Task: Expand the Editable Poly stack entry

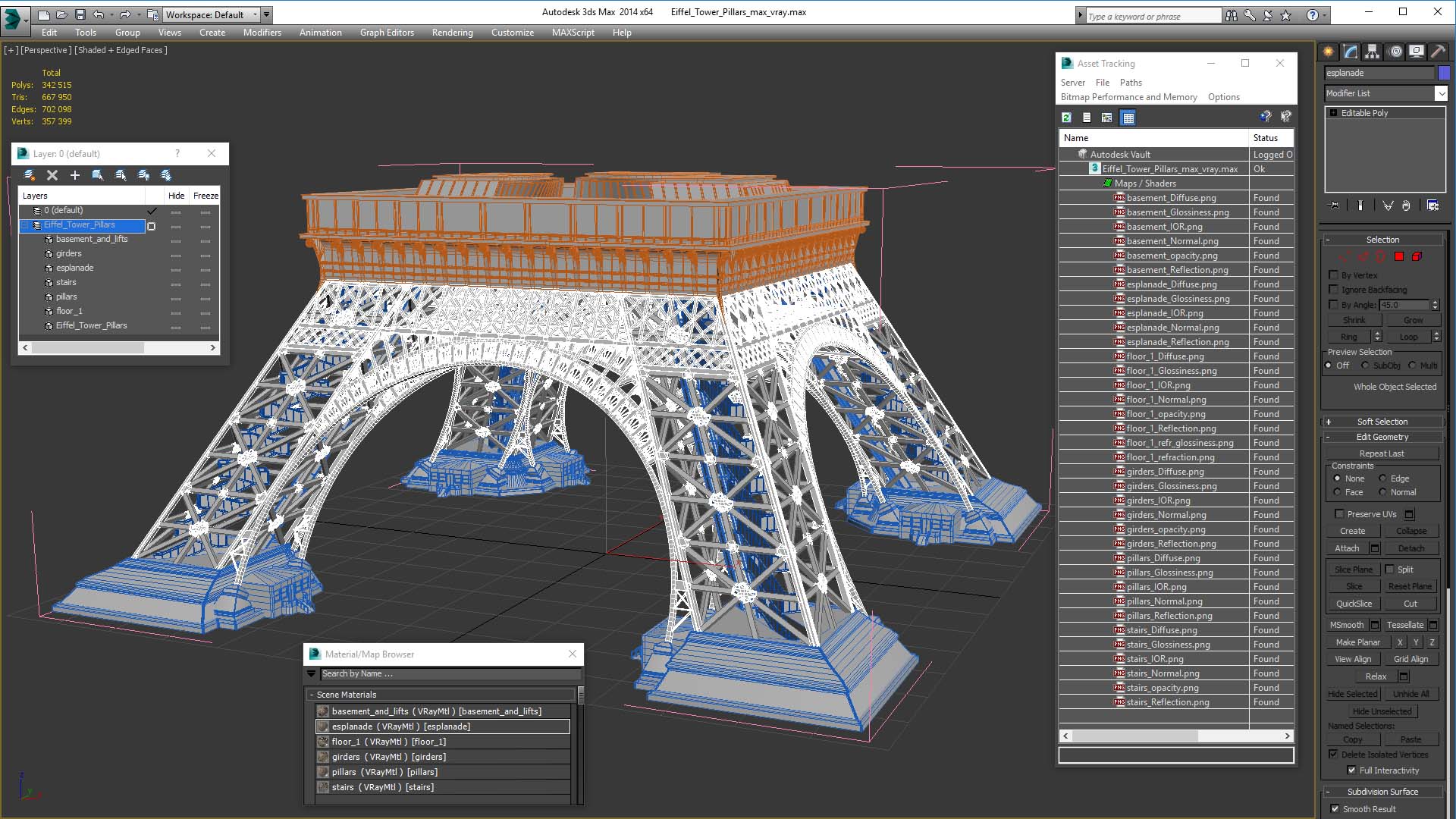Action: pos(1334,113)
